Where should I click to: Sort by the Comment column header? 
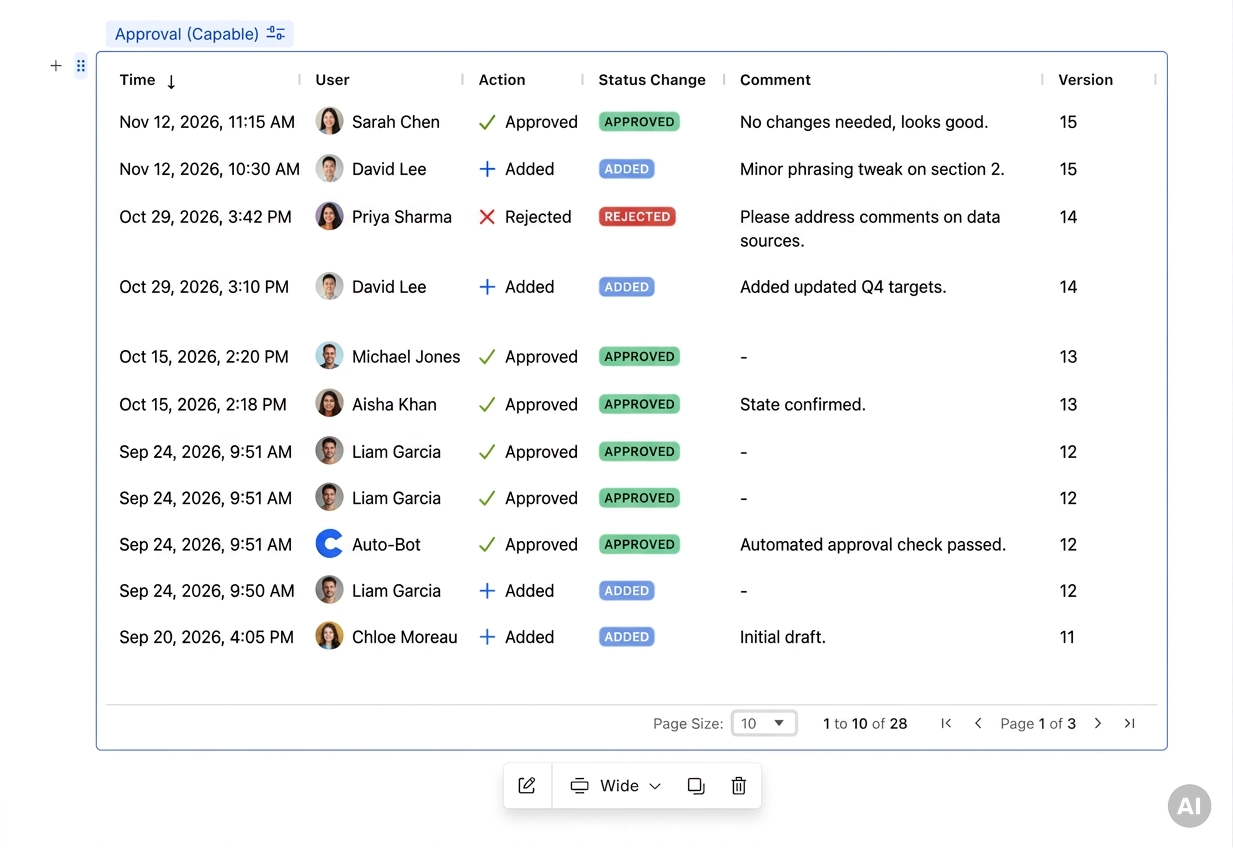click(775, 80)
